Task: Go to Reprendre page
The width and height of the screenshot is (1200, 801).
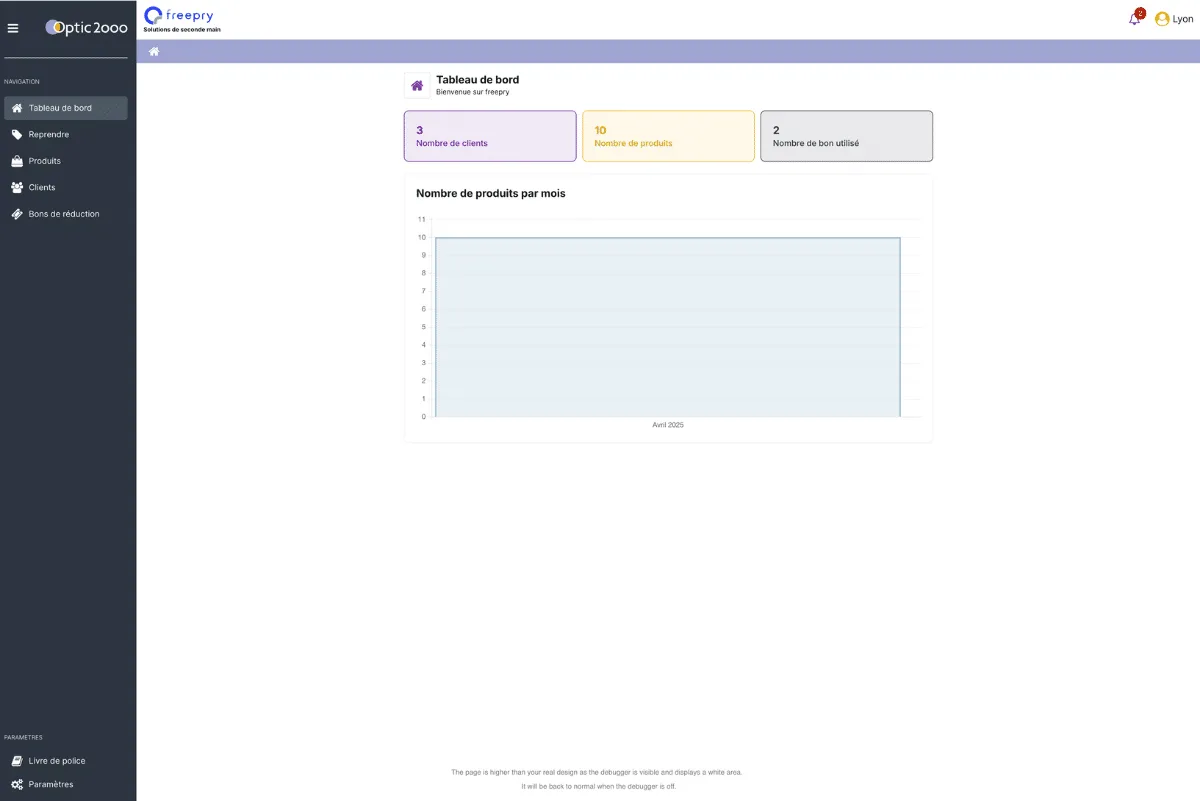Action: coord(66,134)
